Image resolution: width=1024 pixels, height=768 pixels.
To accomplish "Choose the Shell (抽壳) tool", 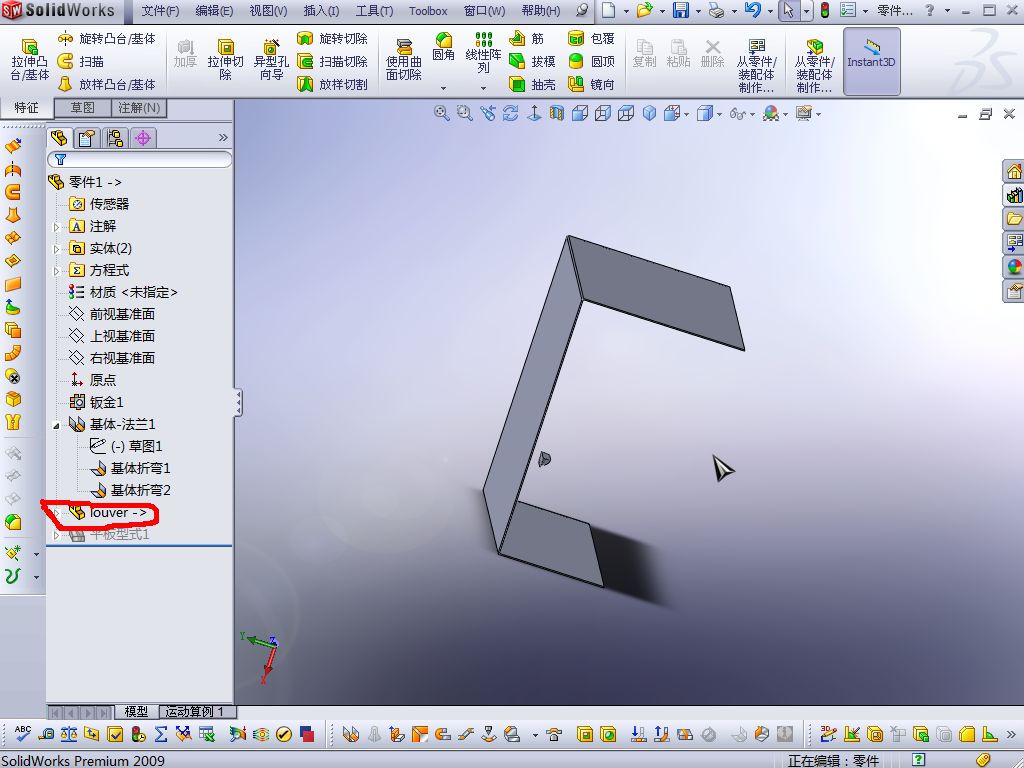I will (532, 84).
